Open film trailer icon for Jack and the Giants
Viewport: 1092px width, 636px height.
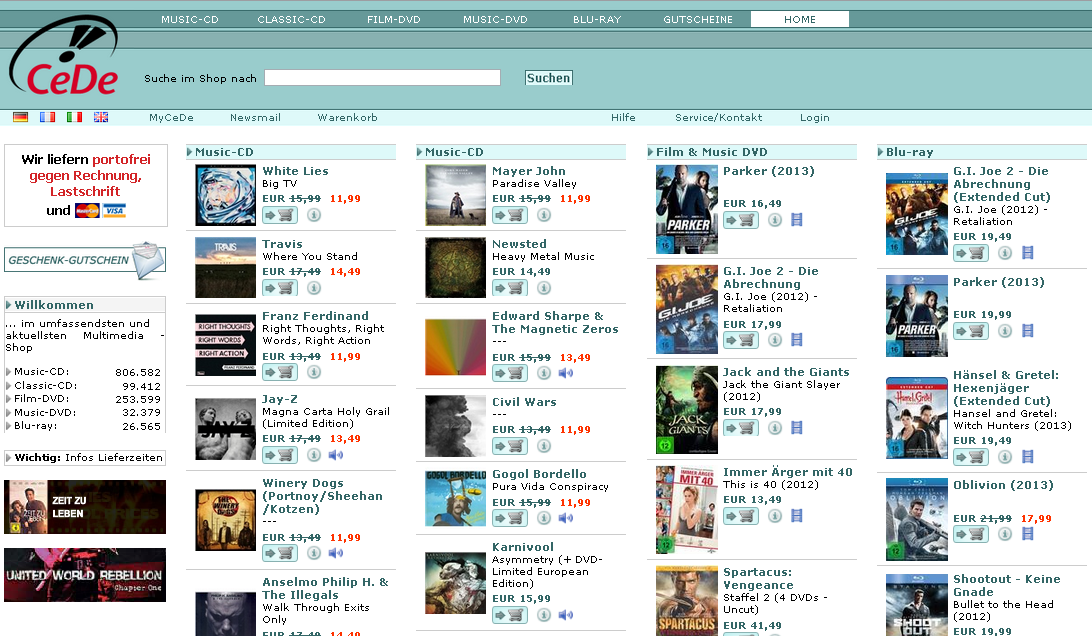pyautogui.click(x=797, y=428)
